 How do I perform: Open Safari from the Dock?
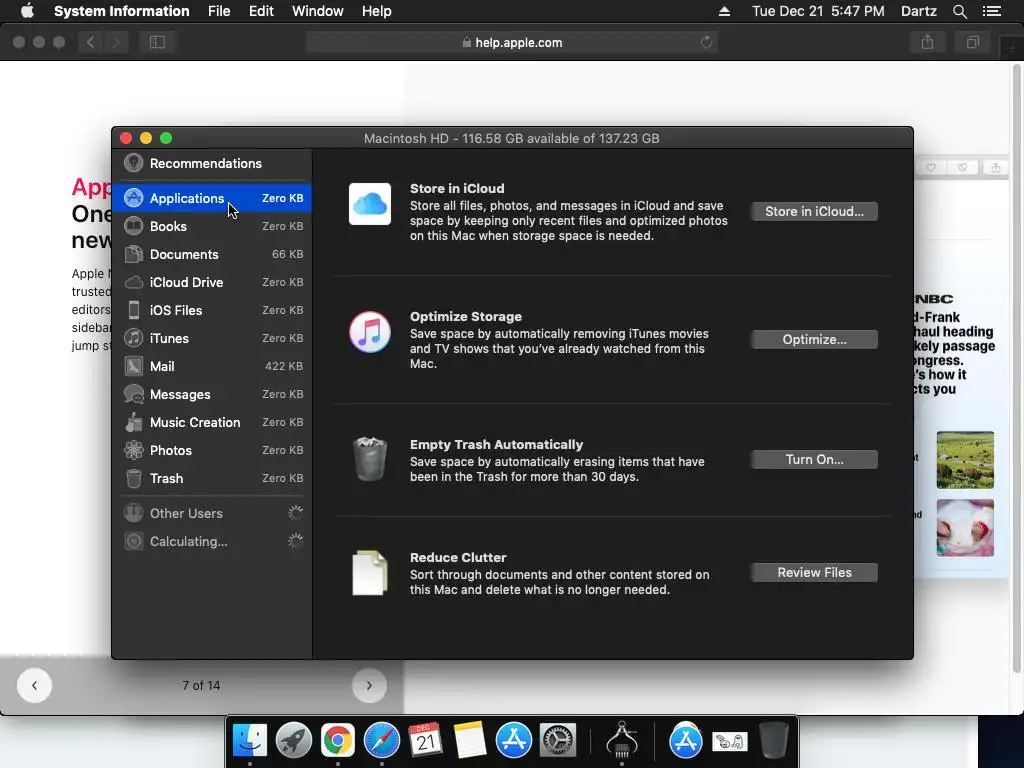(x=381, y=741)
